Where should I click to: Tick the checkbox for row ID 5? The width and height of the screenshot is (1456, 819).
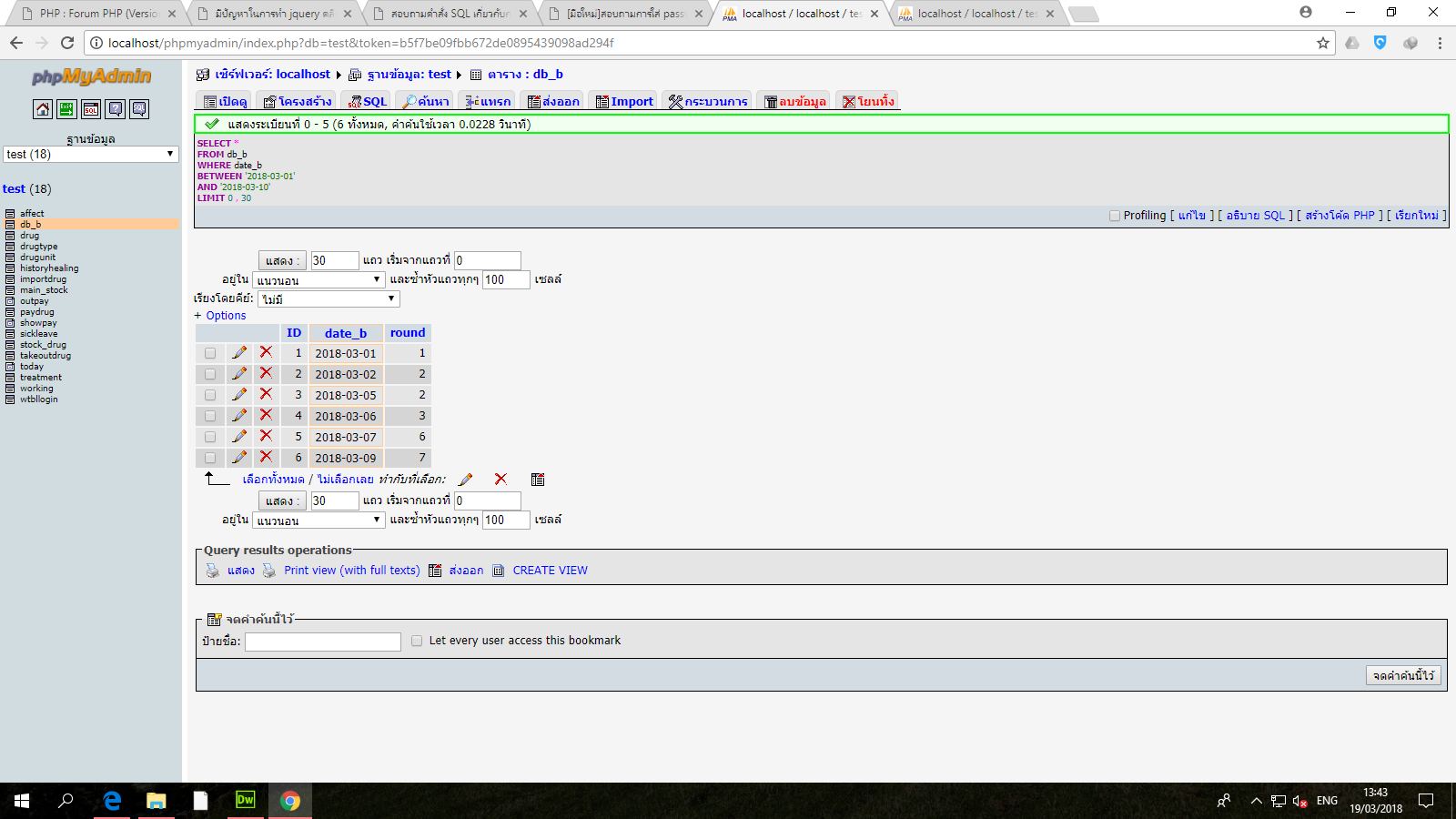(x=210, y=437)
